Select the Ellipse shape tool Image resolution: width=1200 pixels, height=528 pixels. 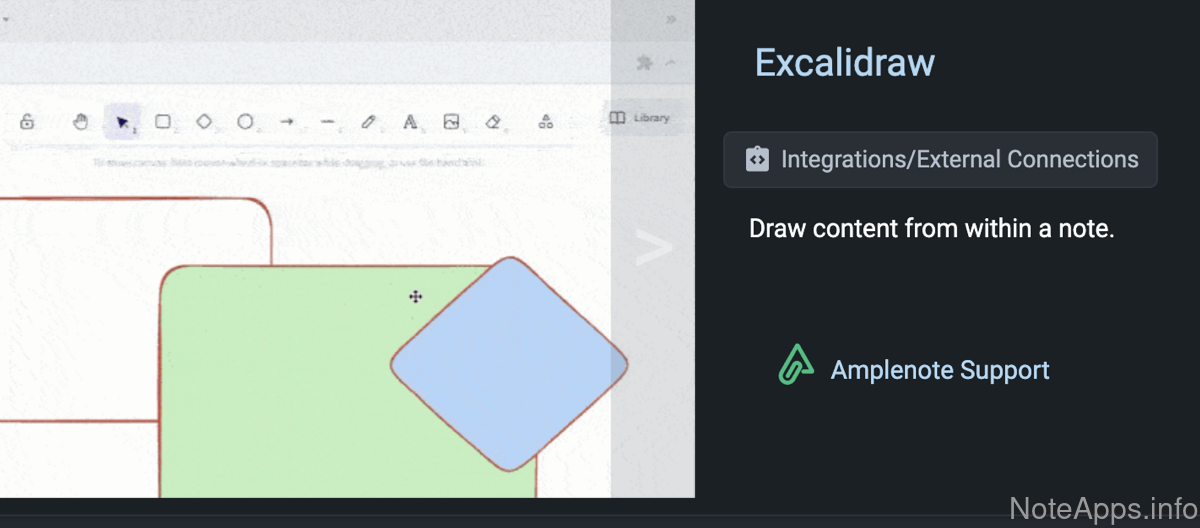[x=245, y=122]
